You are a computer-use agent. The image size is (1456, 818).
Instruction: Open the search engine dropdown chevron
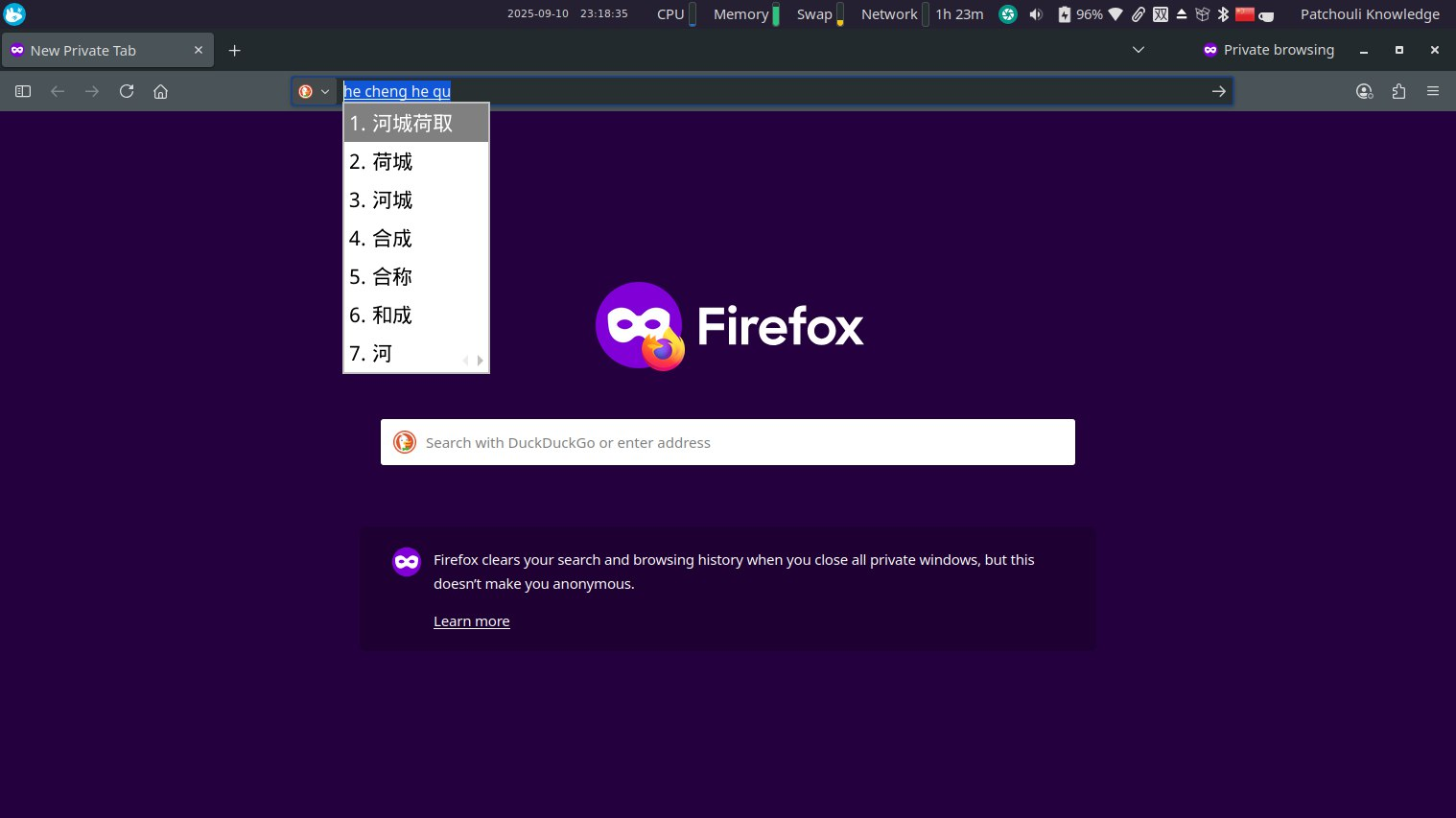[x=324, y=91]
